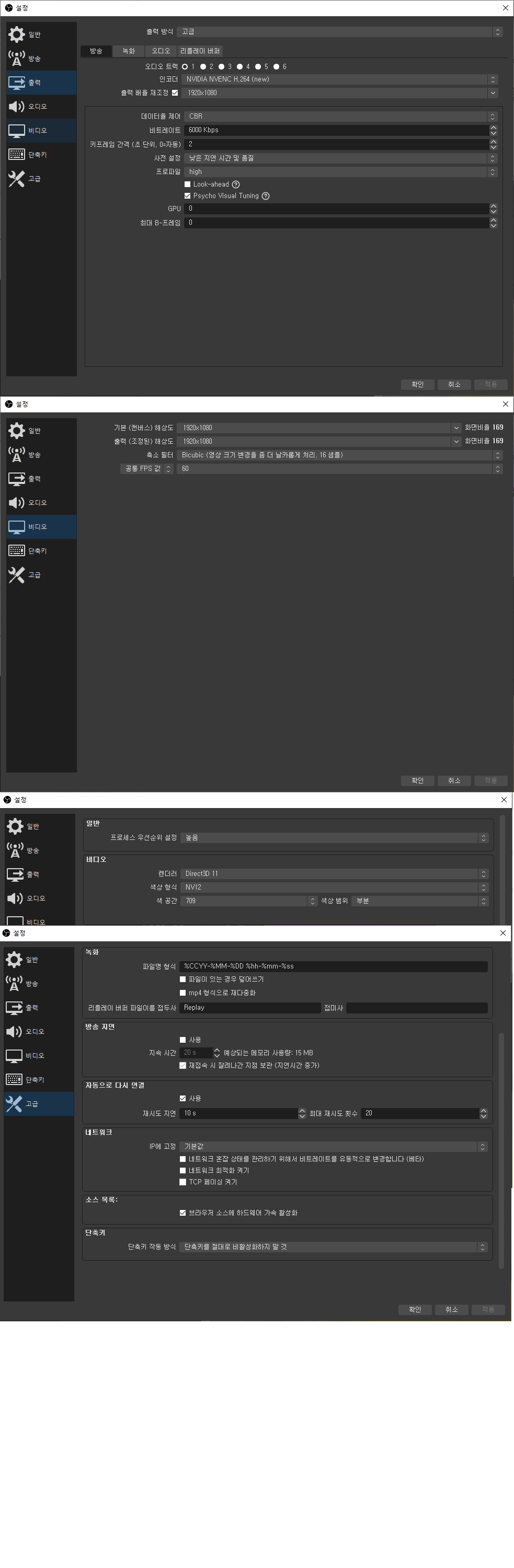
Task: Open the 축소 필터 Bicubic dropdown
Action: (x=340, y=455)
